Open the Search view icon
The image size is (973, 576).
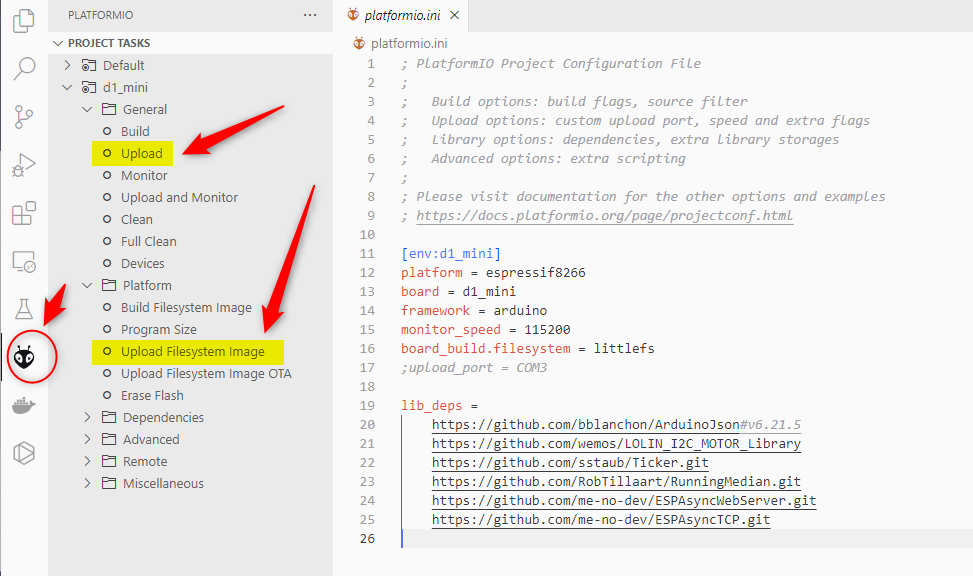tap(23, 69)
